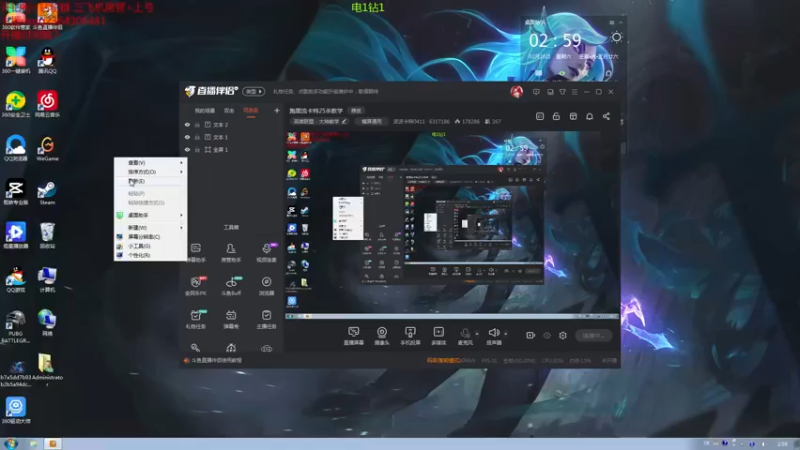The width and height of the screenshot is (800, 450).
Task: Open the key-shaped tool icon
Action: pos(195,348)
